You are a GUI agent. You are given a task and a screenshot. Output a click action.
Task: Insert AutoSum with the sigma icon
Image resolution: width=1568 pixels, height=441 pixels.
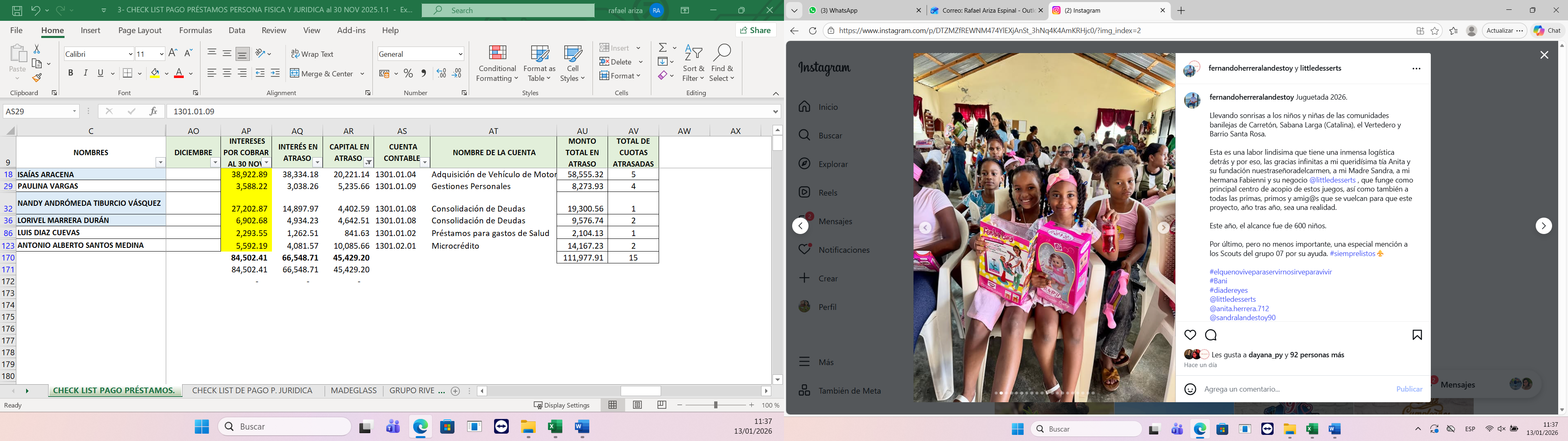tap(663, 47)
